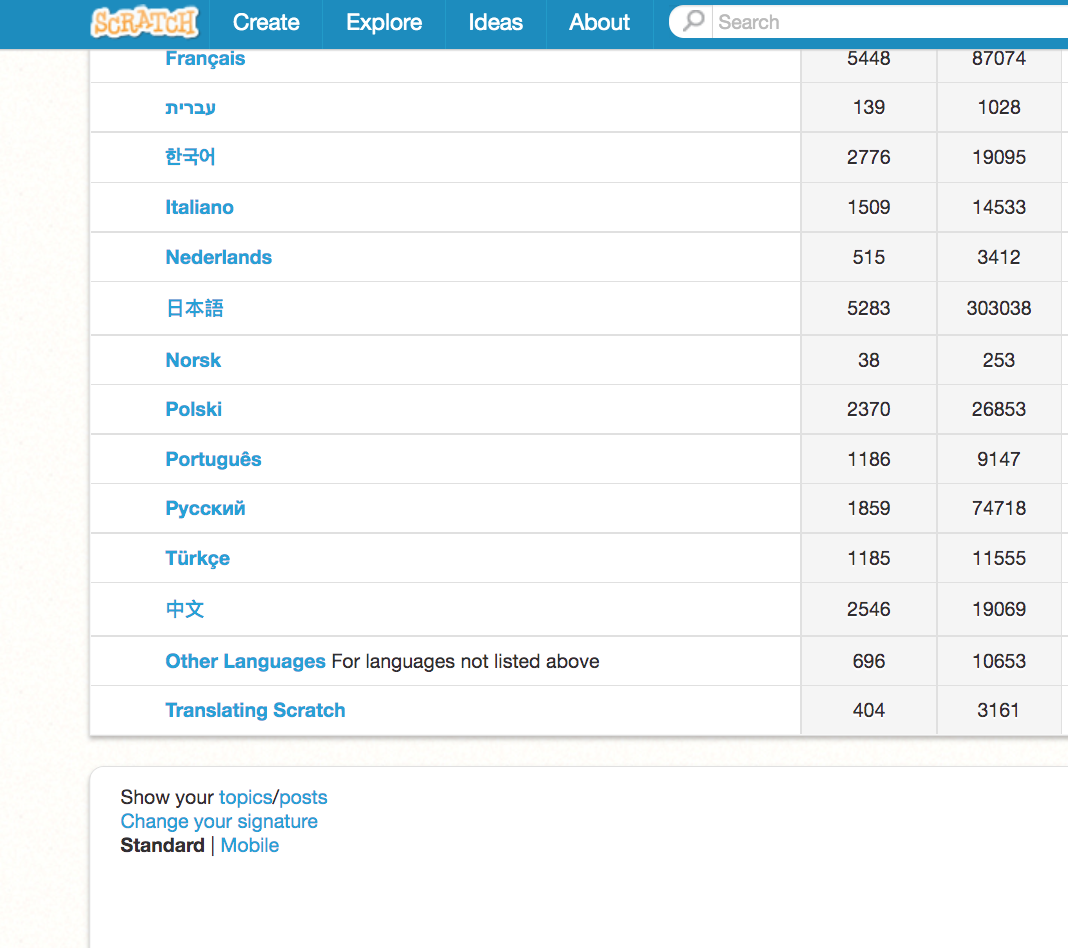
Task: Open the Translating Scratch forum
Action: tap(255, 710)
